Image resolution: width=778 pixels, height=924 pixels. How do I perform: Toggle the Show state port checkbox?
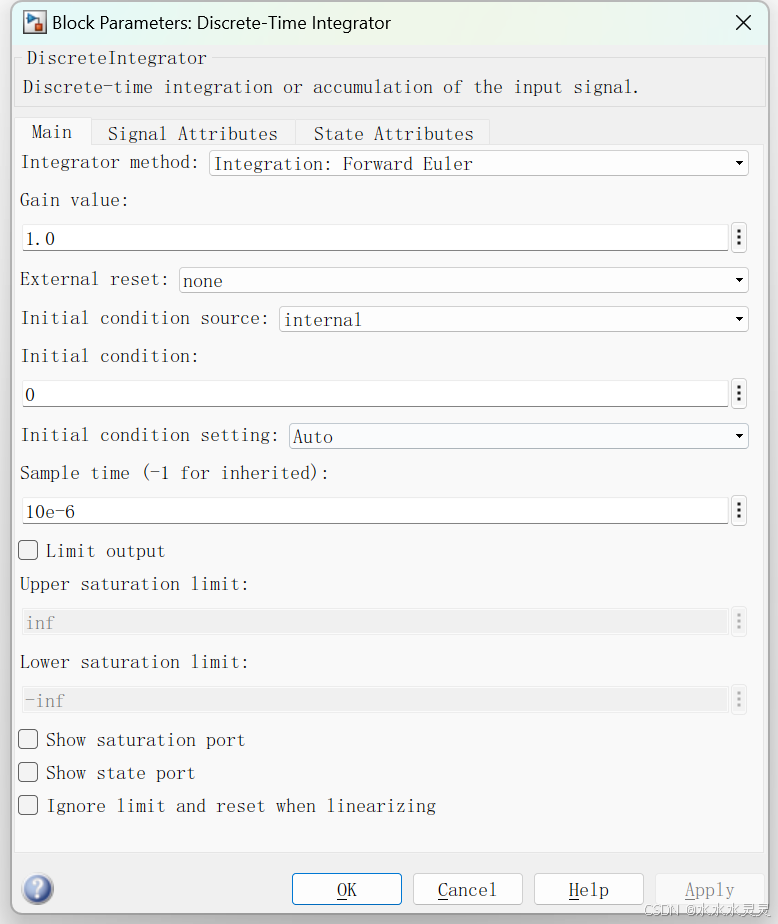tap(29, 773)
